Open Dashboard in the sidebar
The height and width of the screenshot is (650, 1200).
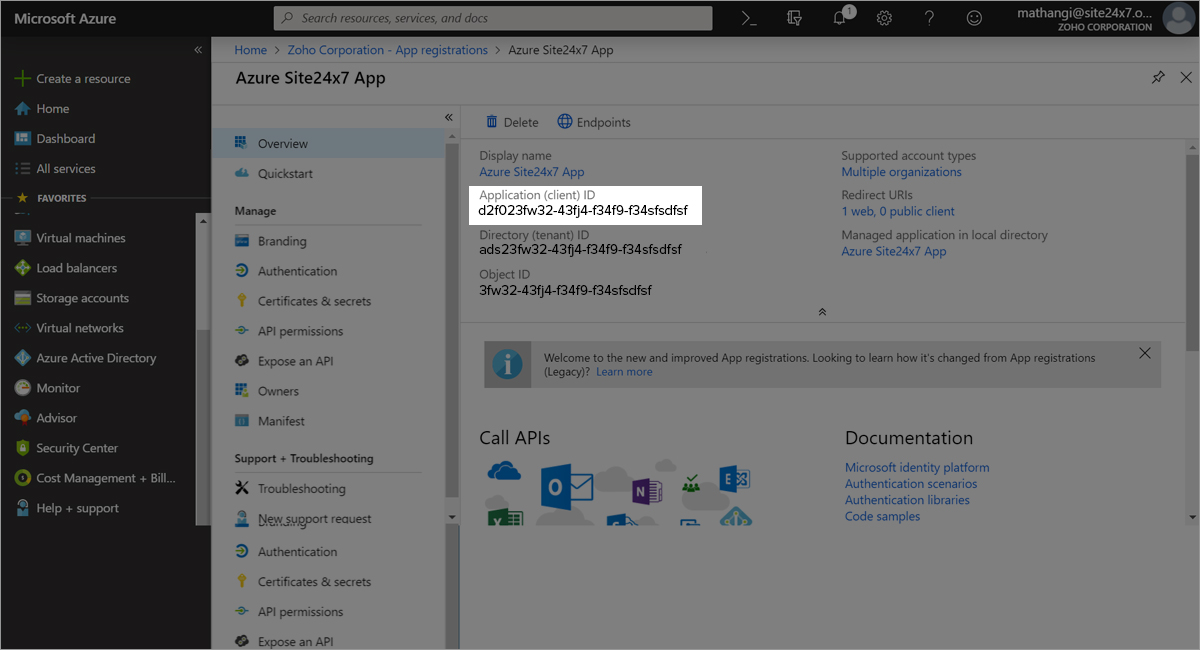(x=55, y=138)
